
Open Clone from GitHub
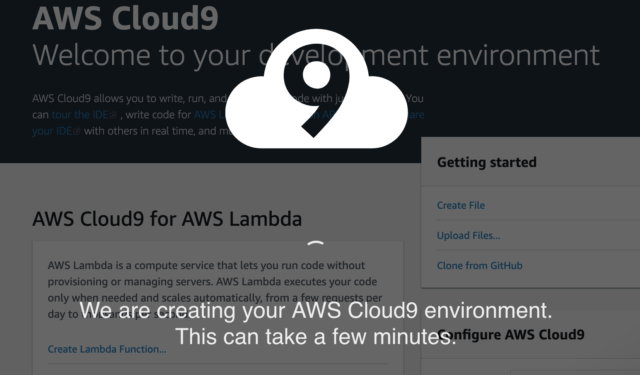pos(480,266)
